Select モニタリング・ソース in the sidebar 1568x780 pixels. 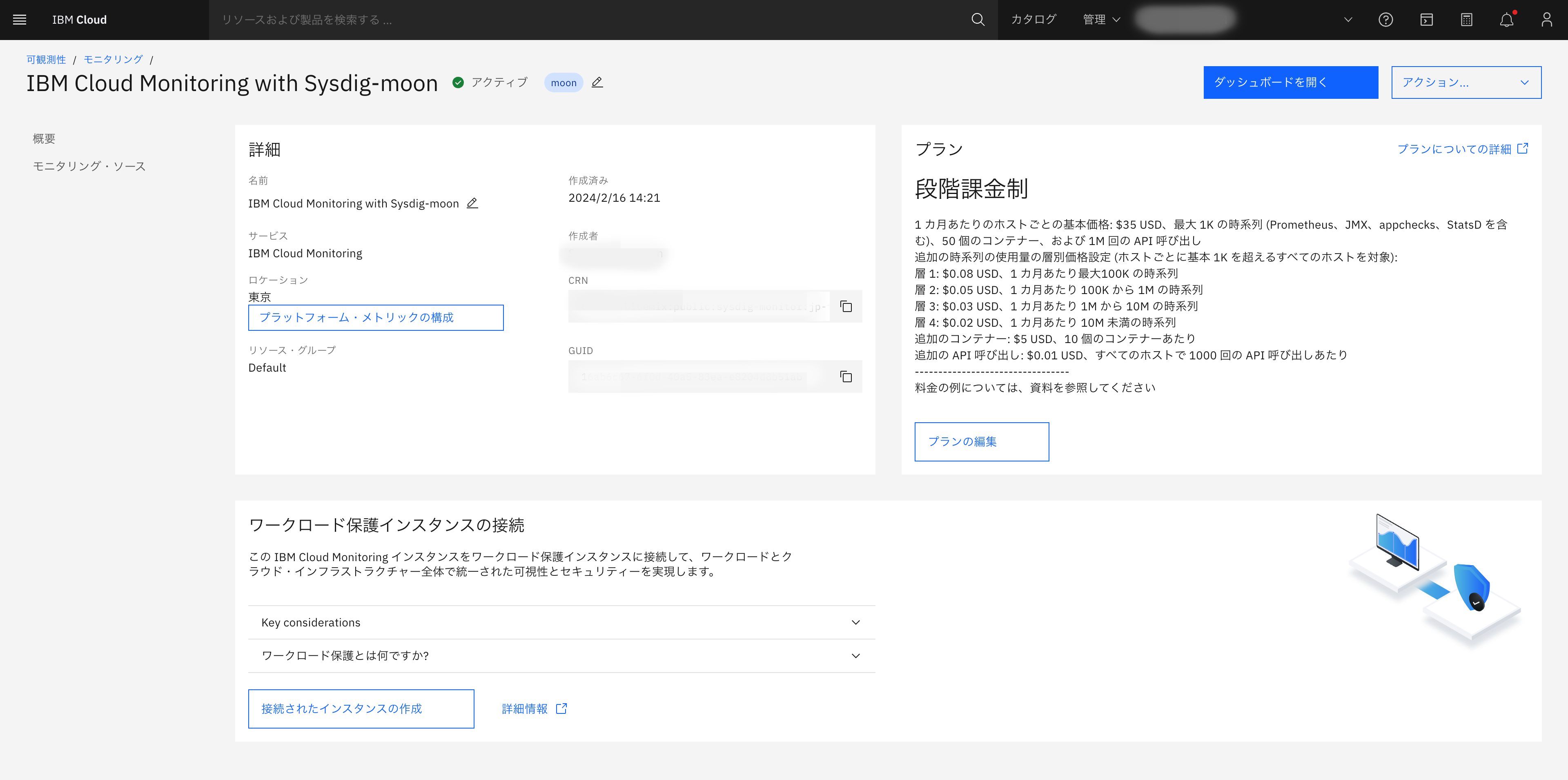[x=88, y=166]
